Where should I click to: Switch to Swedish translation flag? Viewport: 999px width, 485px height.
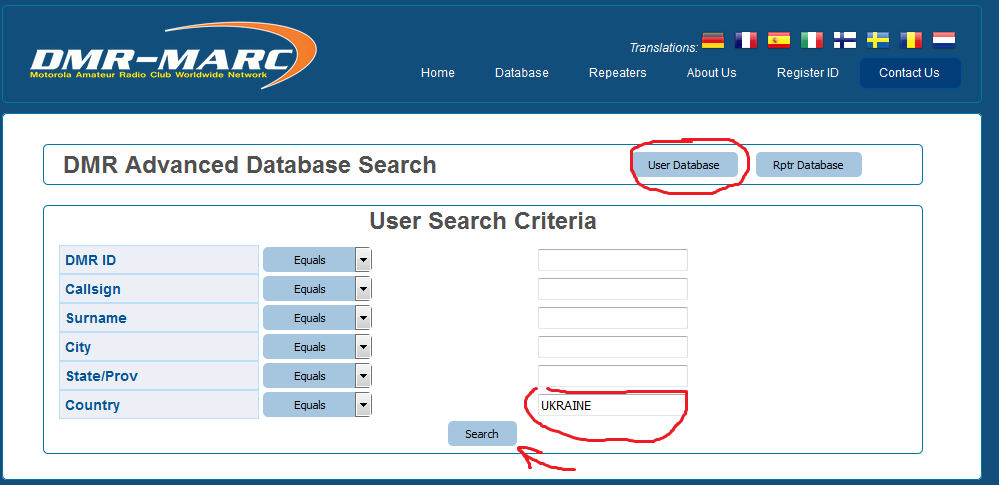pos(878,41)
